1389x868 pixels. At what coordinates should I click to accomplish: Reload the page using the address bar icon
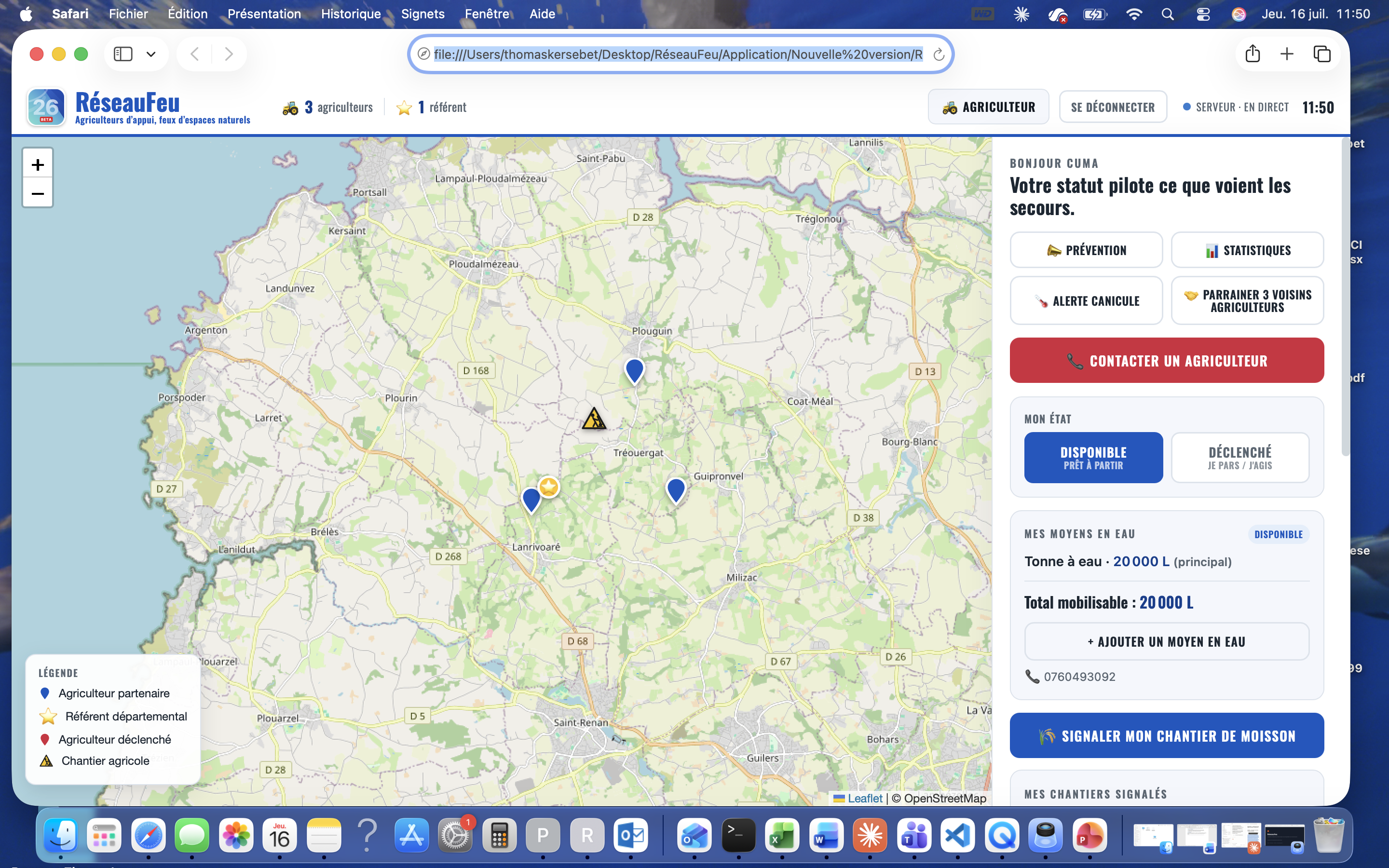pos(939,54)
